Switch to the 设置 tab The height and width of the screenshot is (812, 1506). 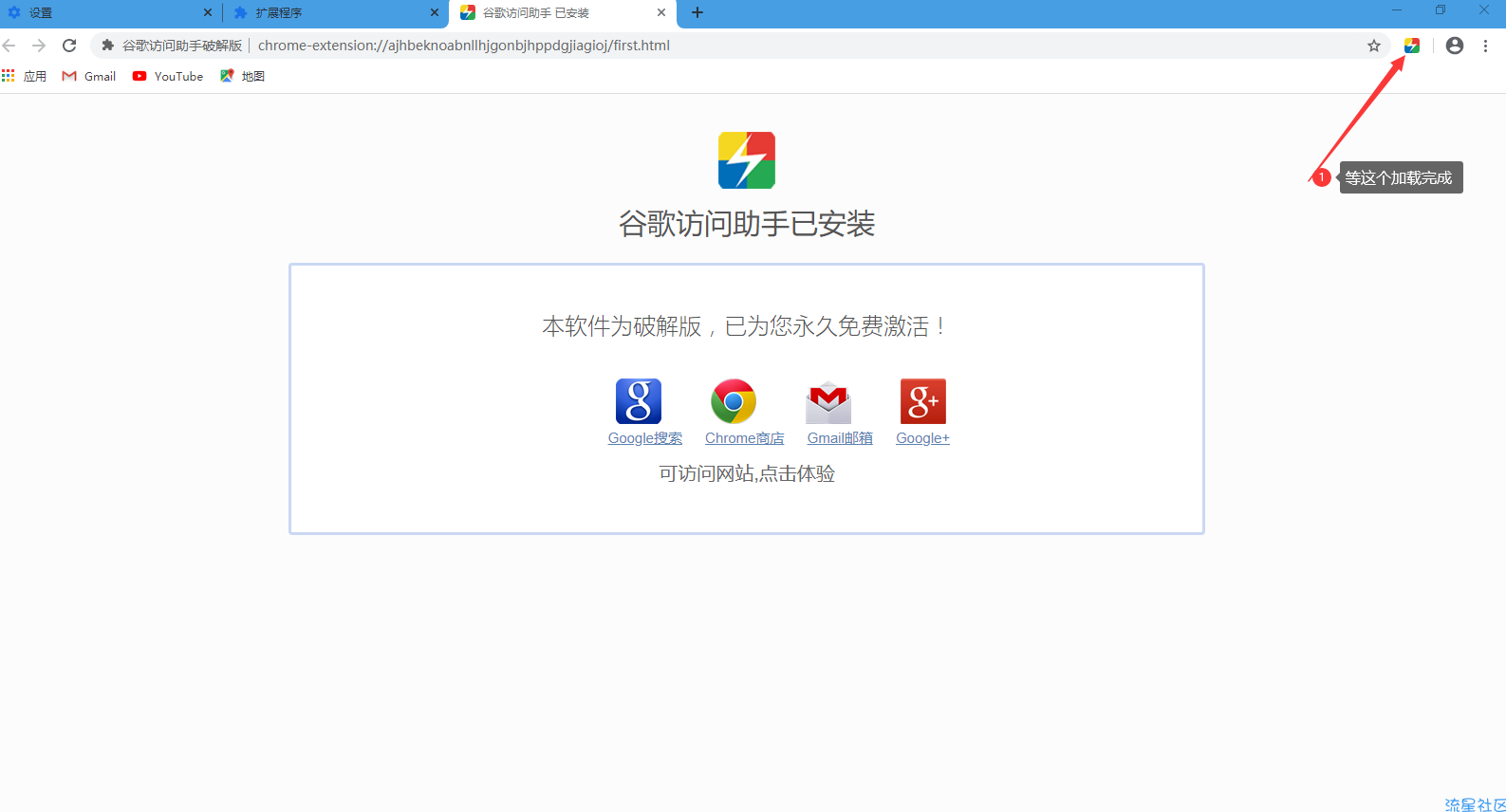(111, 13)
